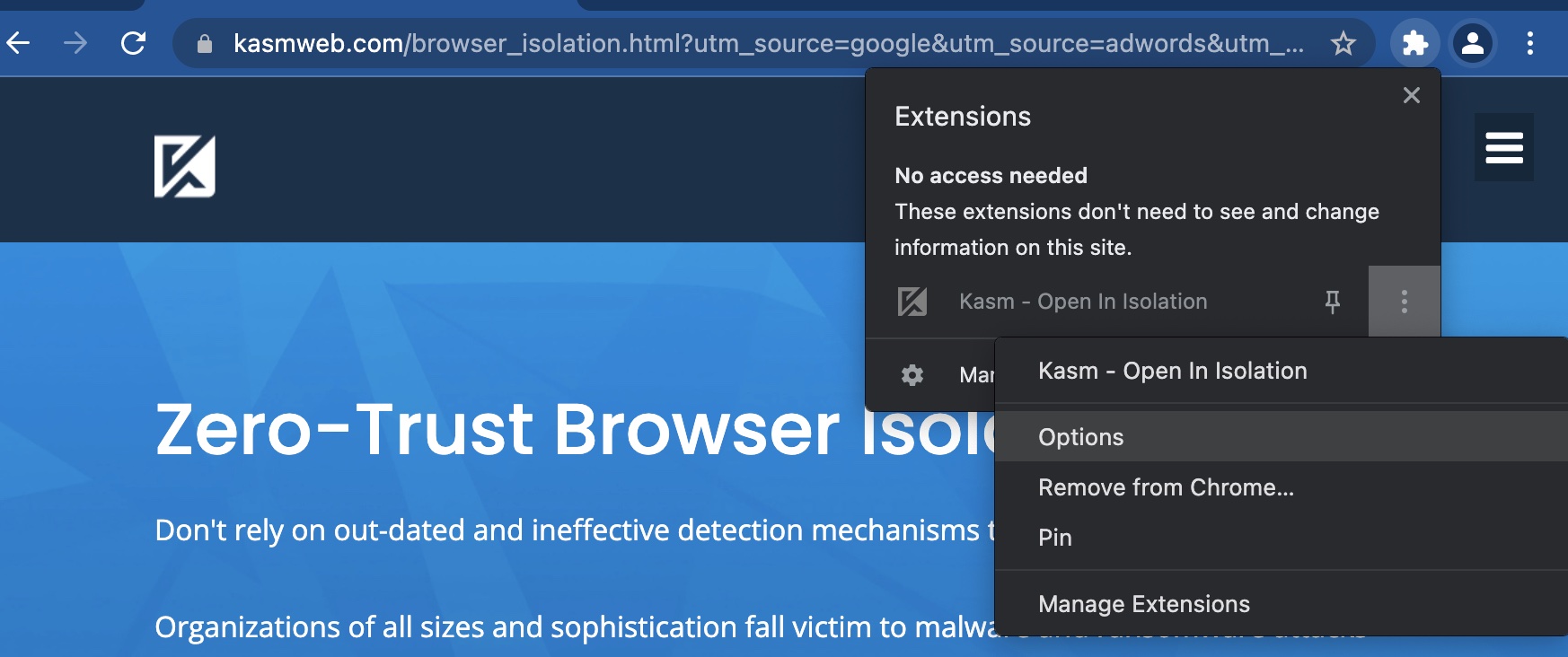Select Pin in the context menu
The width and height of the screenshot is (1568, 657).
click(x=1055, y=538)
